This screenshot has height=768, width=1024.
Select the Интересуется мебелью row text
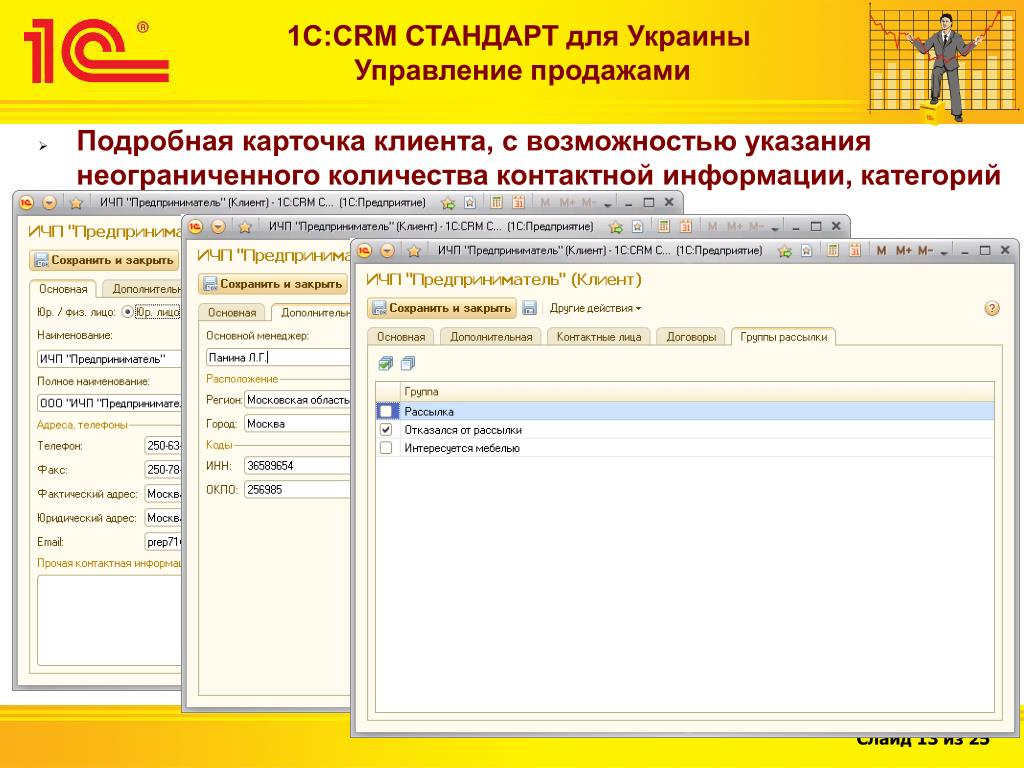click(462, 448)
